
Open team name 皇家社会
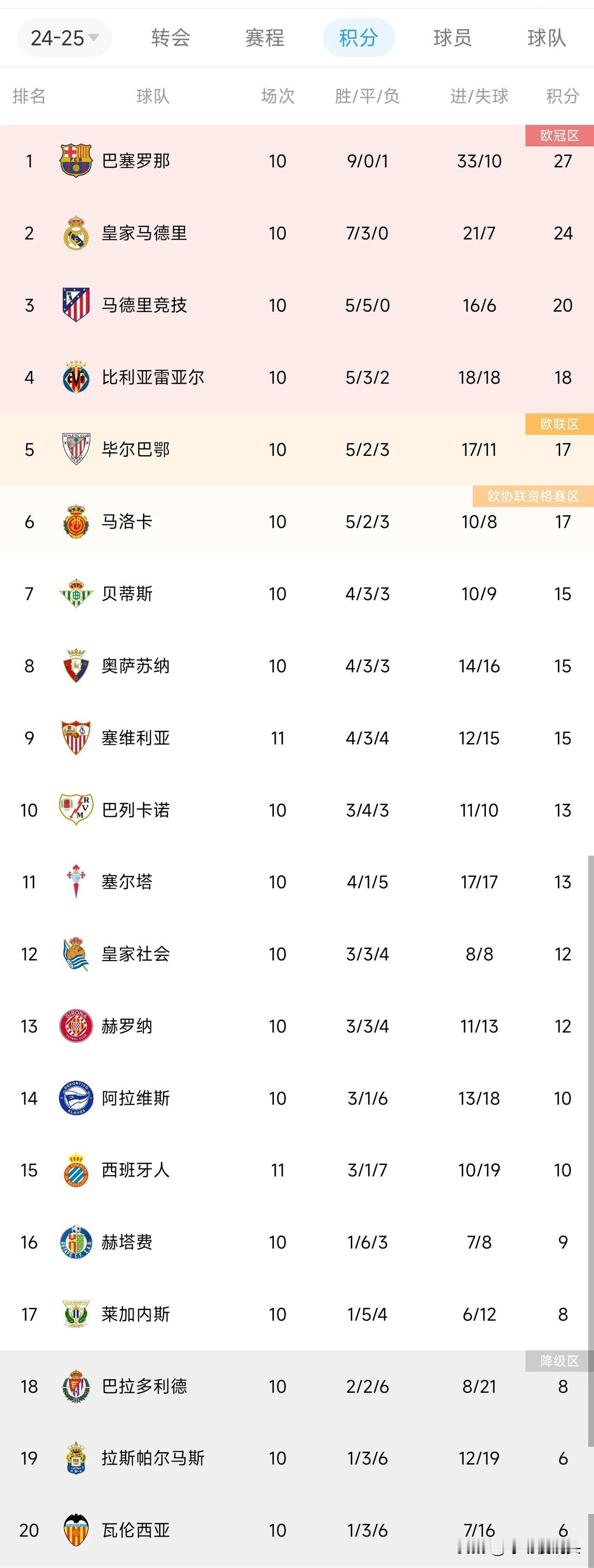click(136, 954)
